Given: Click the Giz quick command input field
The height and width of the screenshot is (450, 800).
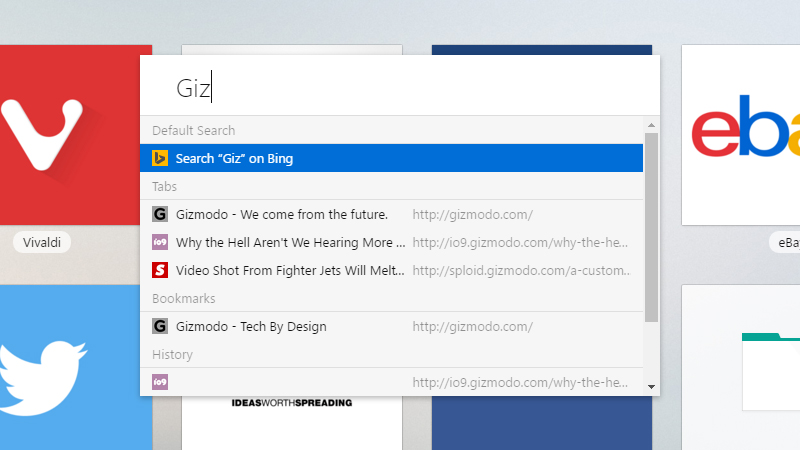Looking at the screenshot, I should (399, 86).
